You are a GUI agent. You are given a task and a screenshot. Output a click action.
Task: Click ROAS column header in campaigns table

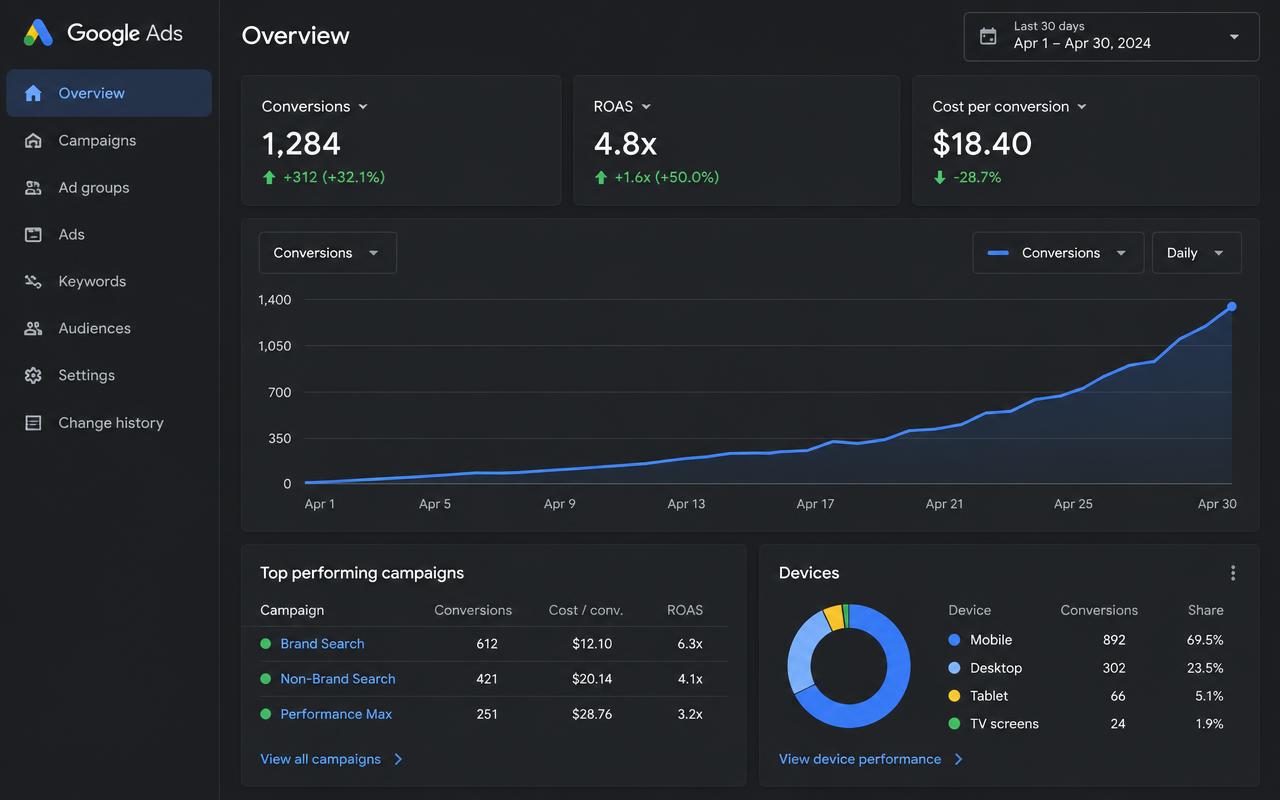click(x=685, y=610)
